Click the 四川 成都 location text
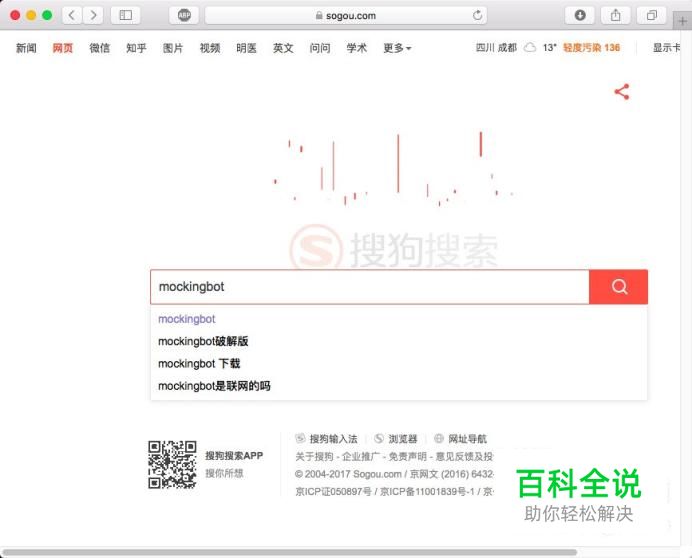Viewport: 692px width, 558px height. coord(496,48)
